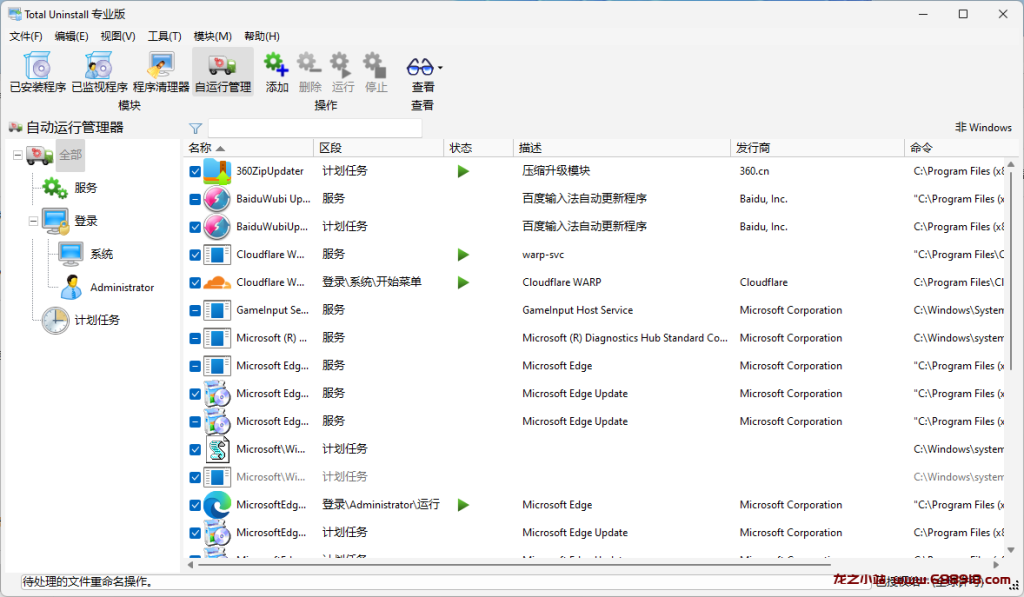Click the filter funnel icon
Image resolution: width=1024 pixels, height=597 pixels.
195,128
